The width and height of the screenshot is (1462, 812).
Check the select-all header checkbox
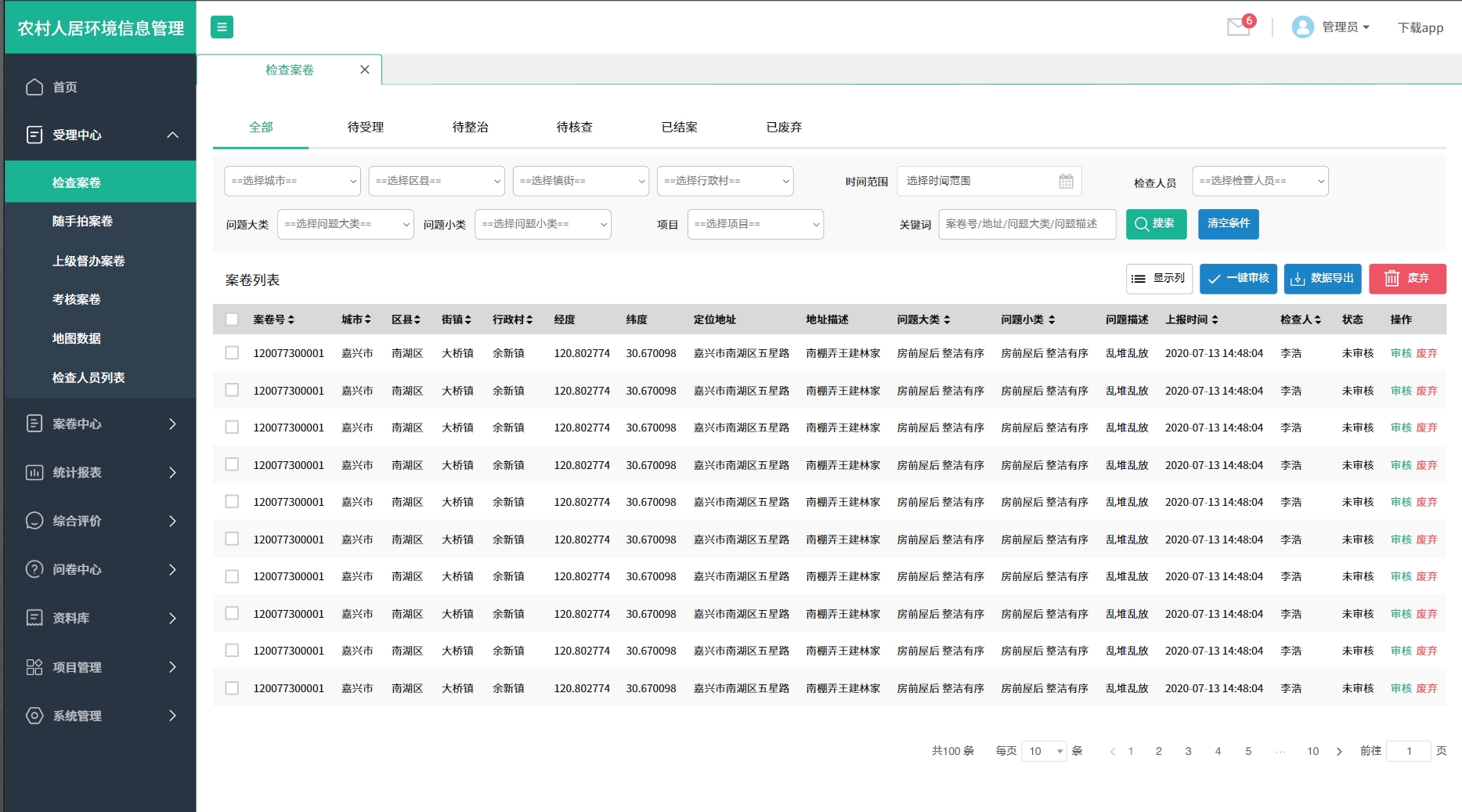point(232,319)
